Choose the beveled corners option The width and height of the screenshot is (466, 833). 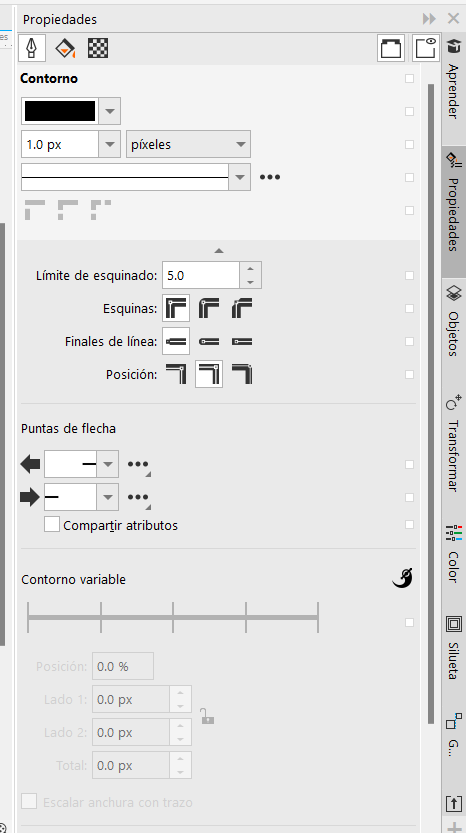point(242,308)
